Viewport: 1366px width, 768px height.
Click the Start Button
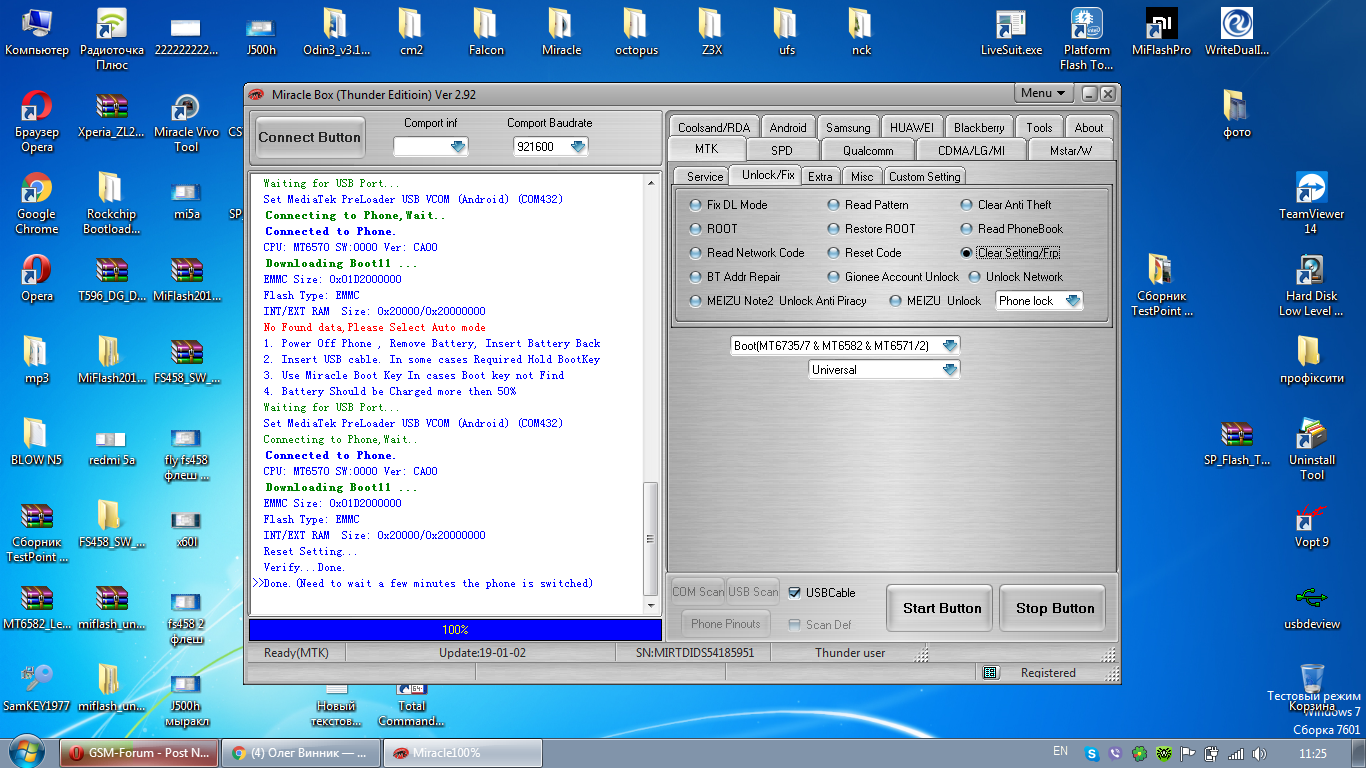[942, 608]
